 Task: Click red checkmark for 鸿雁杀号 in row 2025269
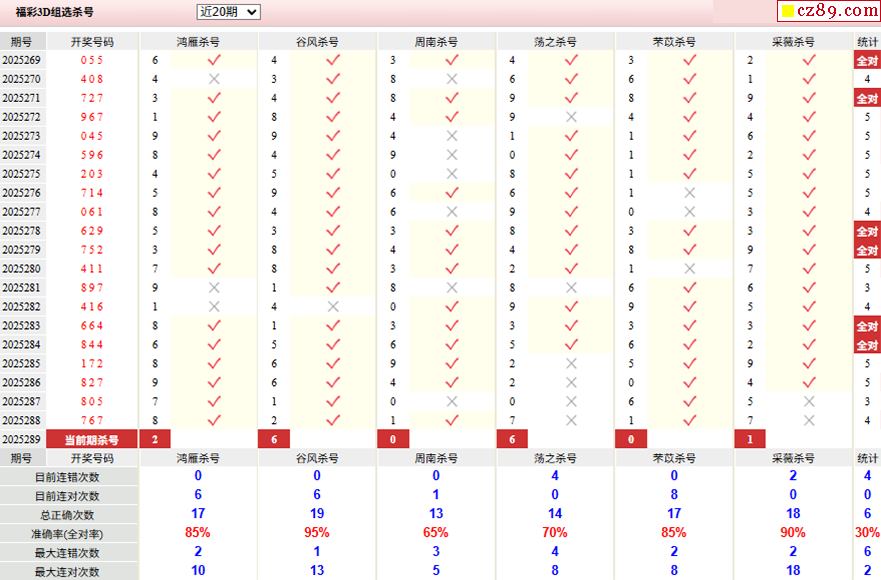click(x=213, y=60)
